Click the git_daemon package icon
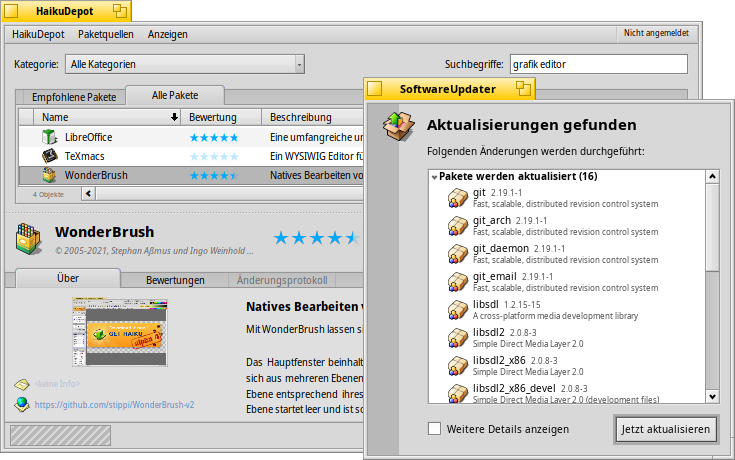 [458, 254]
